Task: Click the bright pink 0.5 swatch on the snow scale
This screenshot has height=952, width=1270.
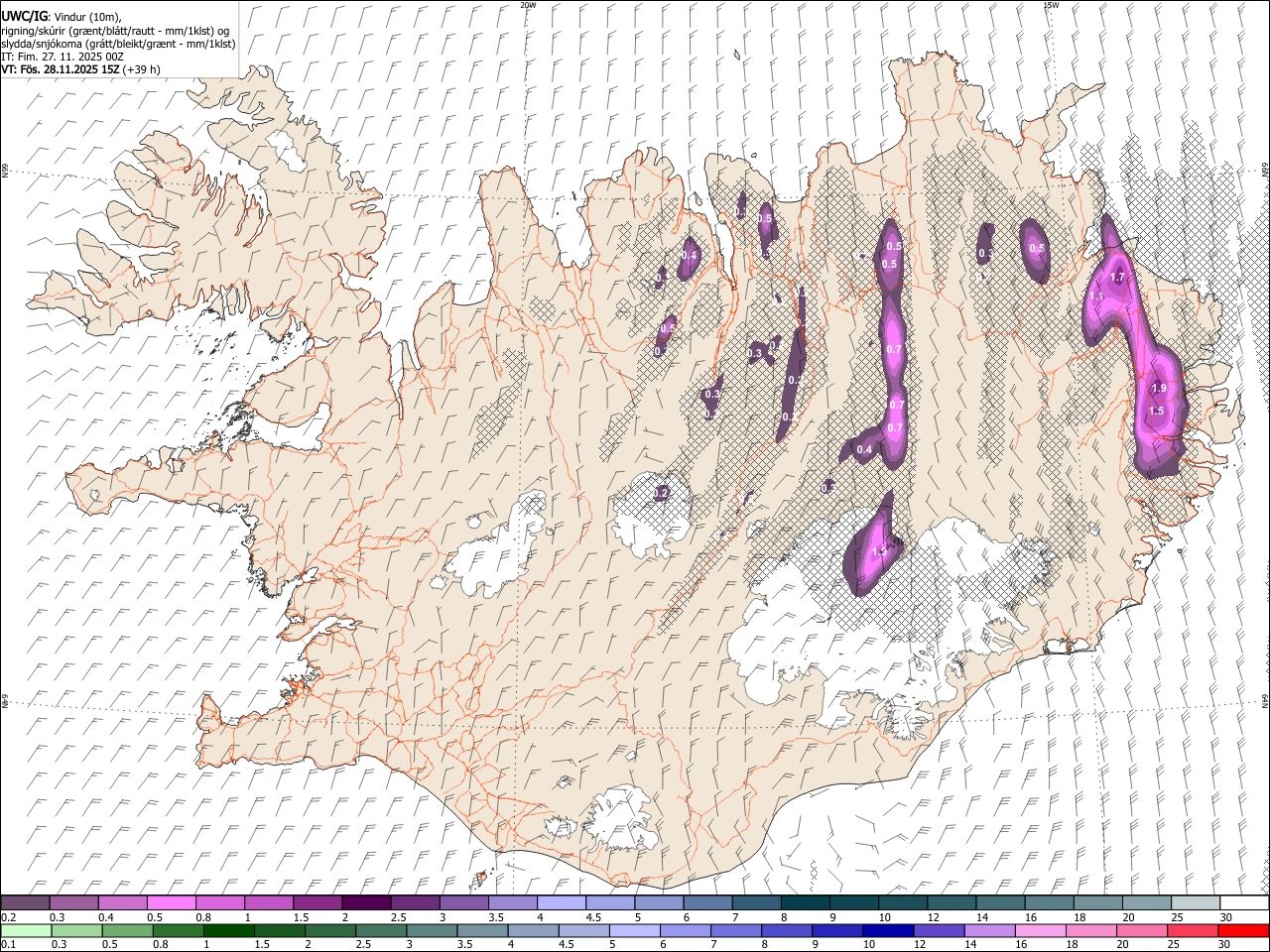Action: click(x=172, y=903)
